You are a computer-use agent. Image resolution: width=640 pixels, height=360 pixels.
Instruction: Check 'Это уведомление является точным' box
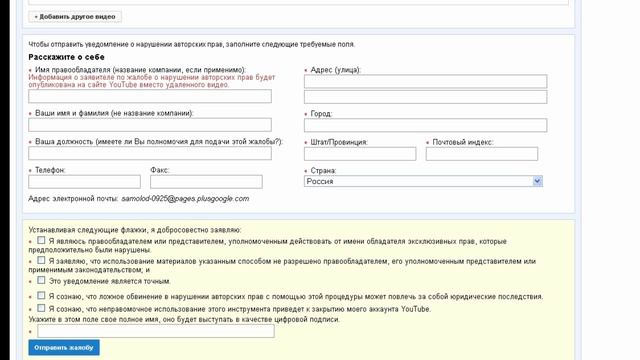pos(41,280)
